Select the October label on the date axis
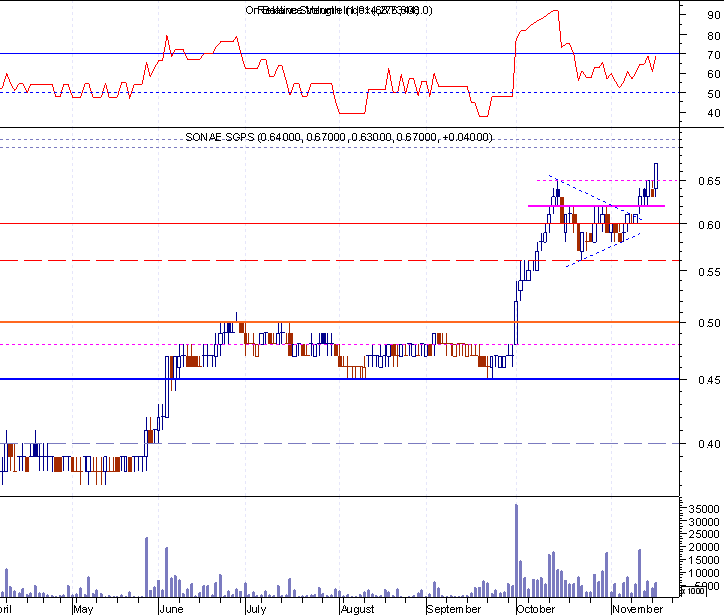 point(536,609)
